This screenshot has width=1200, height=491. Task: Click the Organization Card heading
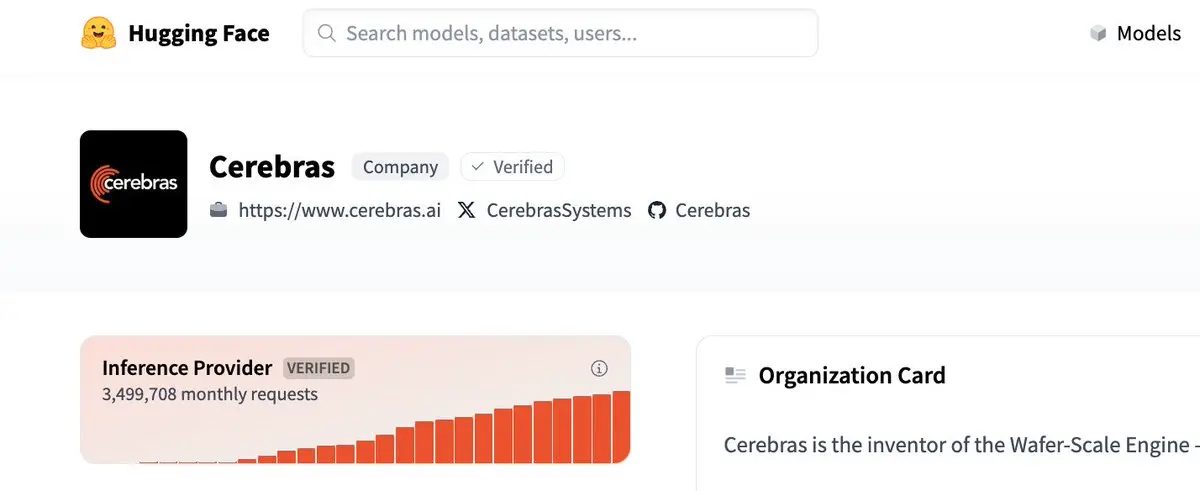click(852, 375)
